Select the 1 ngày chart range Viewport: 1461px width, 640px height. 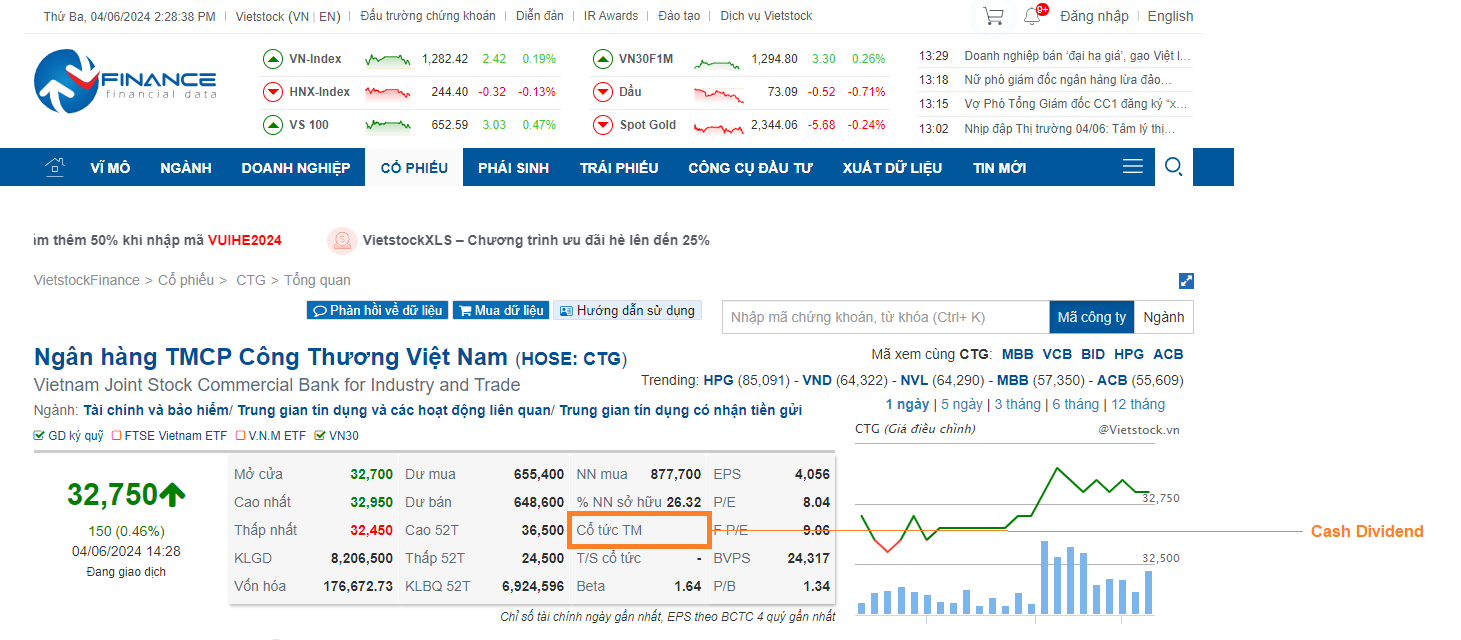907,405
